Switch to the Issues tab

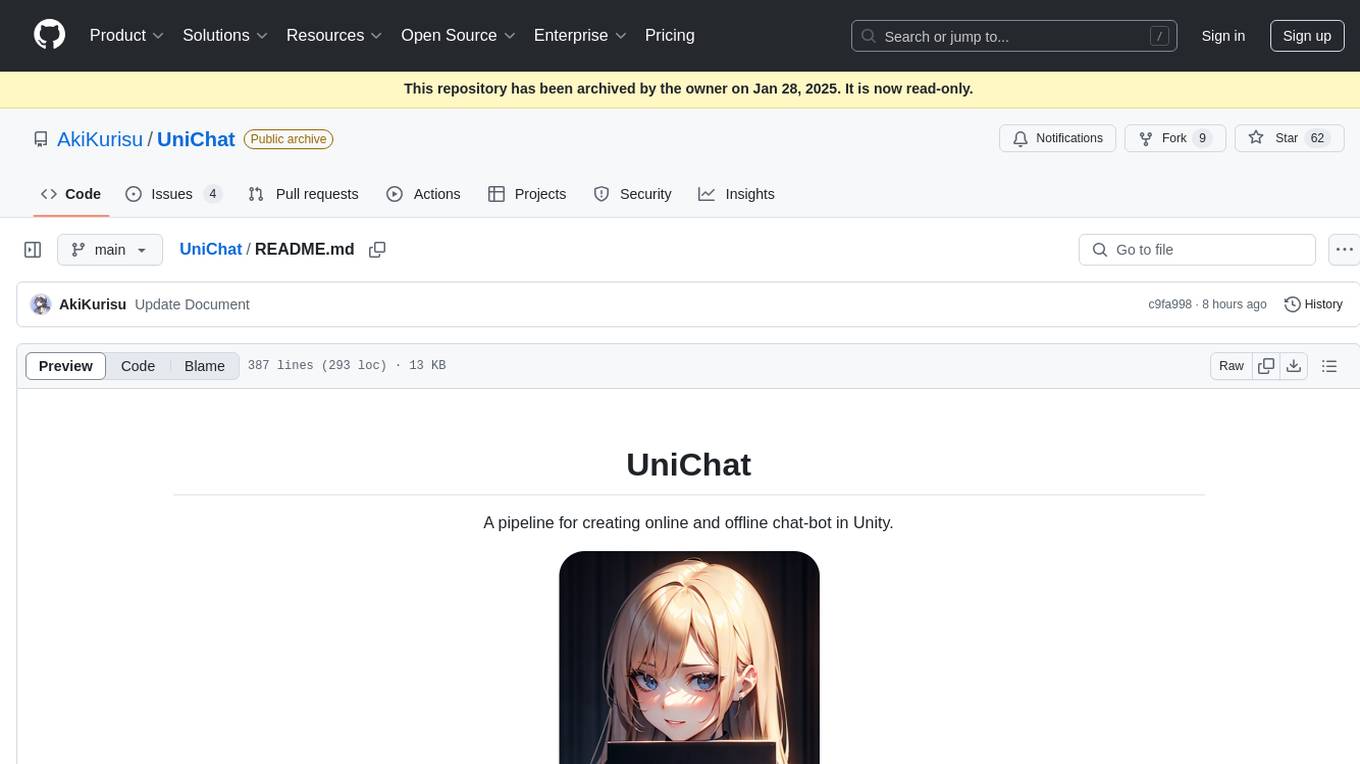point(173,194)
